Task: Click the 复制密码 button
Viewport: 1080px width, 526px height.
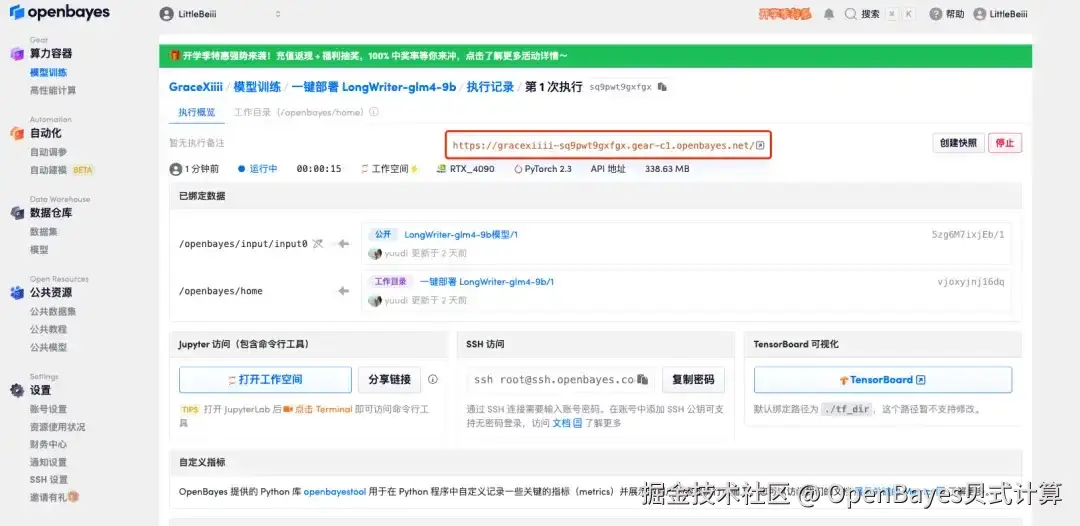Action: [693, 379]
